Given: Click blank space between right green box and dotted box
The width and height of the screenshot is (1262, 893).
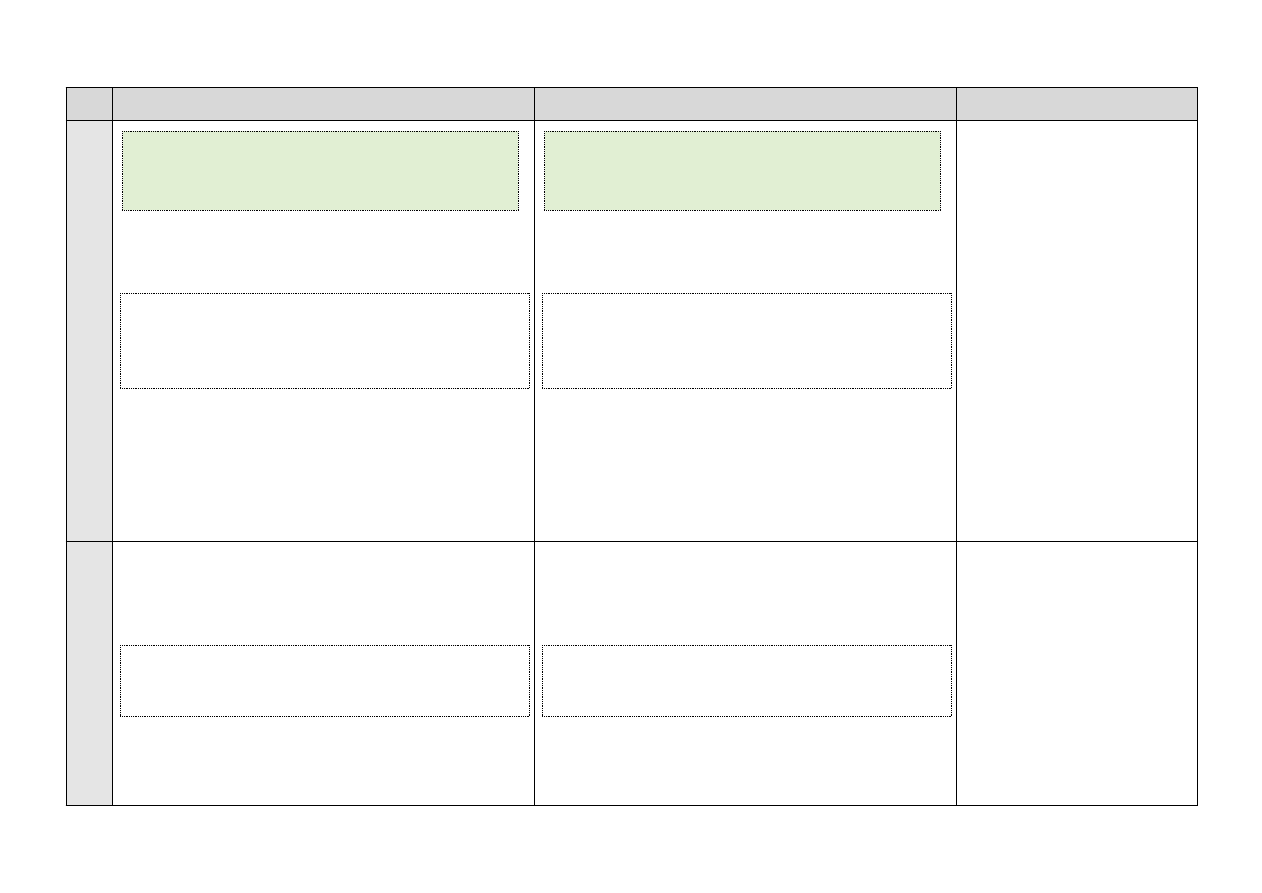Looking at the screenshot, I should [745, 252].
